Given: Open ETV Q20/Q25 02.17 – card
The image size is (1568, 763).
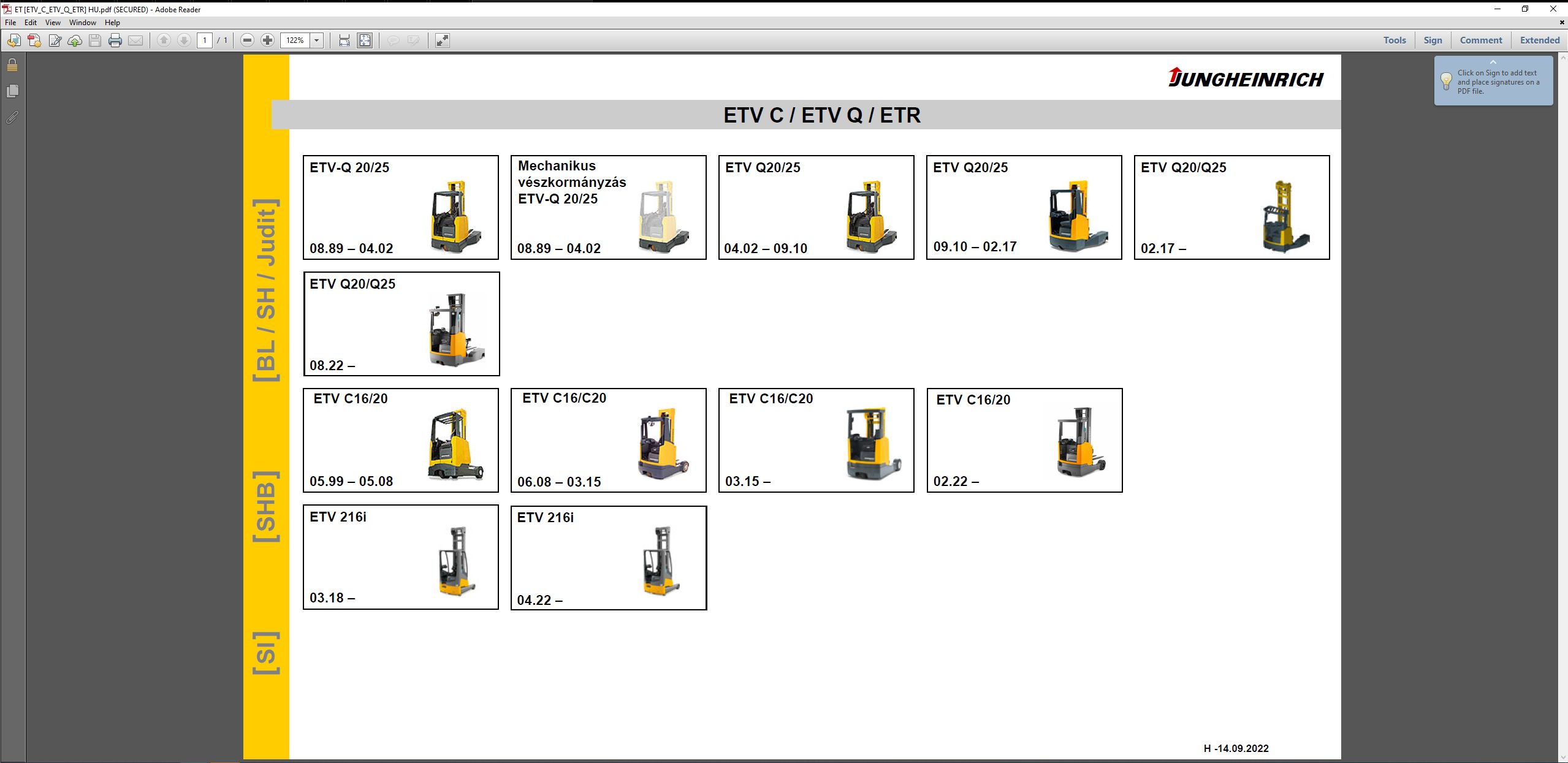Looking at the screenshot, I should point(1232,207).
